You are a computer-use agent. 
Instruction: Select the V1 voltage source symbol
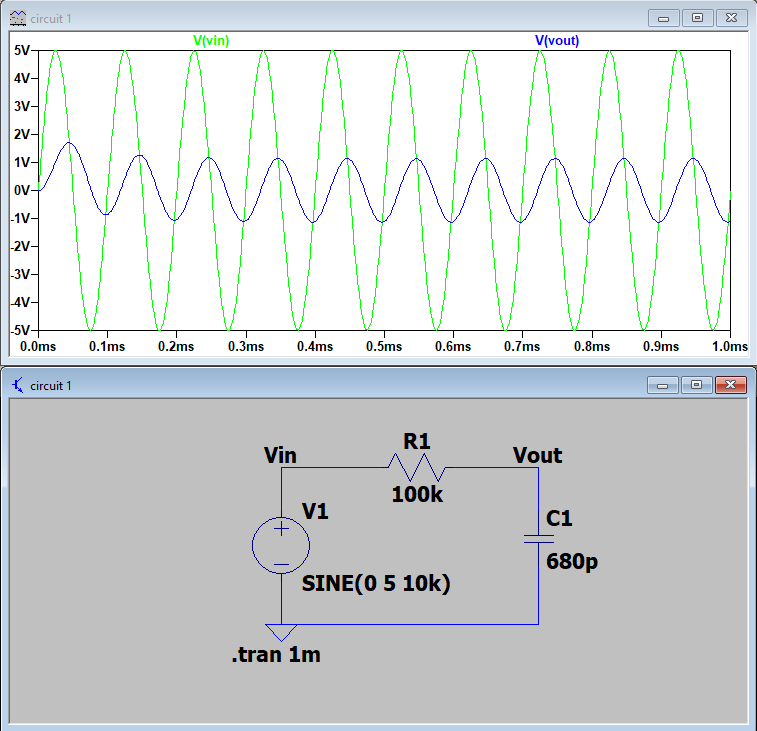[281, 545]
